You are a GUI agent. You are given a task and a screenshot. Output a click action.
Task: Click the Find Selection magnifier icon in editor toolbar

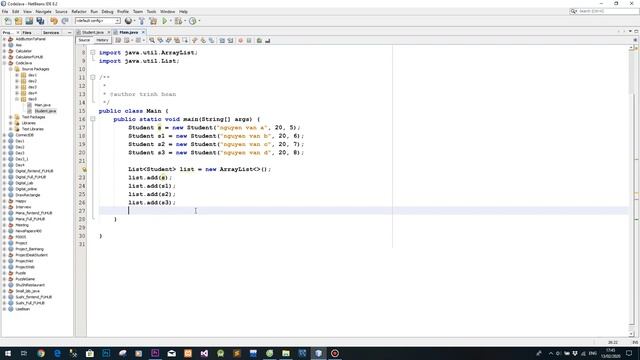pos(152,40)
